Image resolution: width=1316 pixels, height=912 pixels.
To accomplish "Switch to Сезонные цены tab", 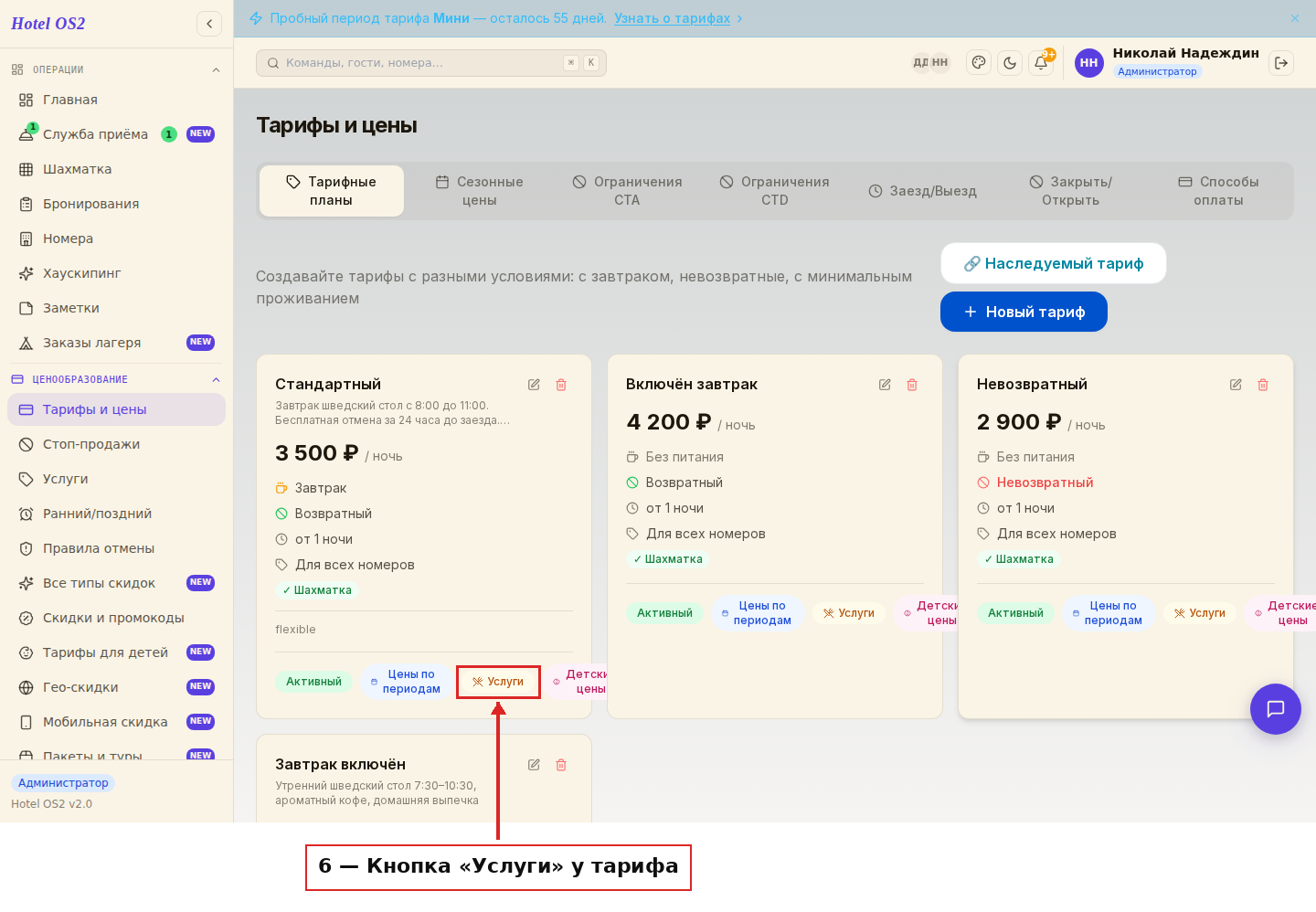I will (x=480, y=191).
